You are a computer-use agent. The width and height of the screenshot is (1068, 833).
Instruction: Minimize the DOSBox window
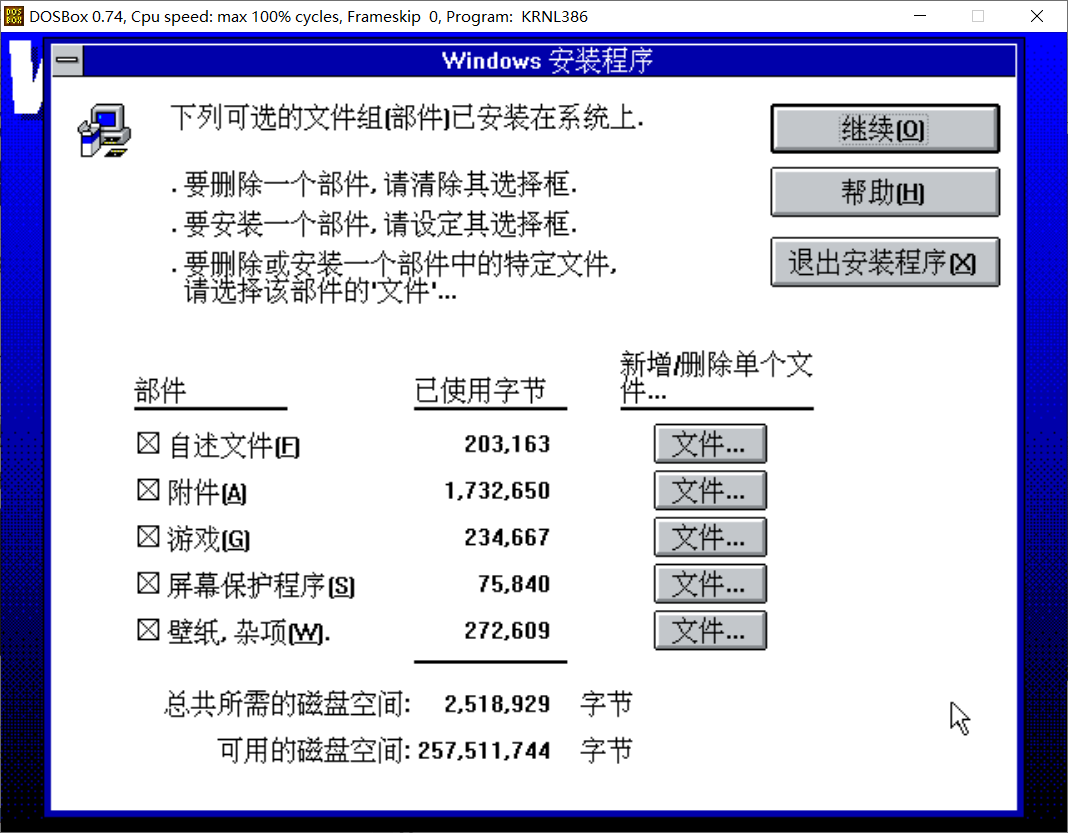(x=920, y=16)
